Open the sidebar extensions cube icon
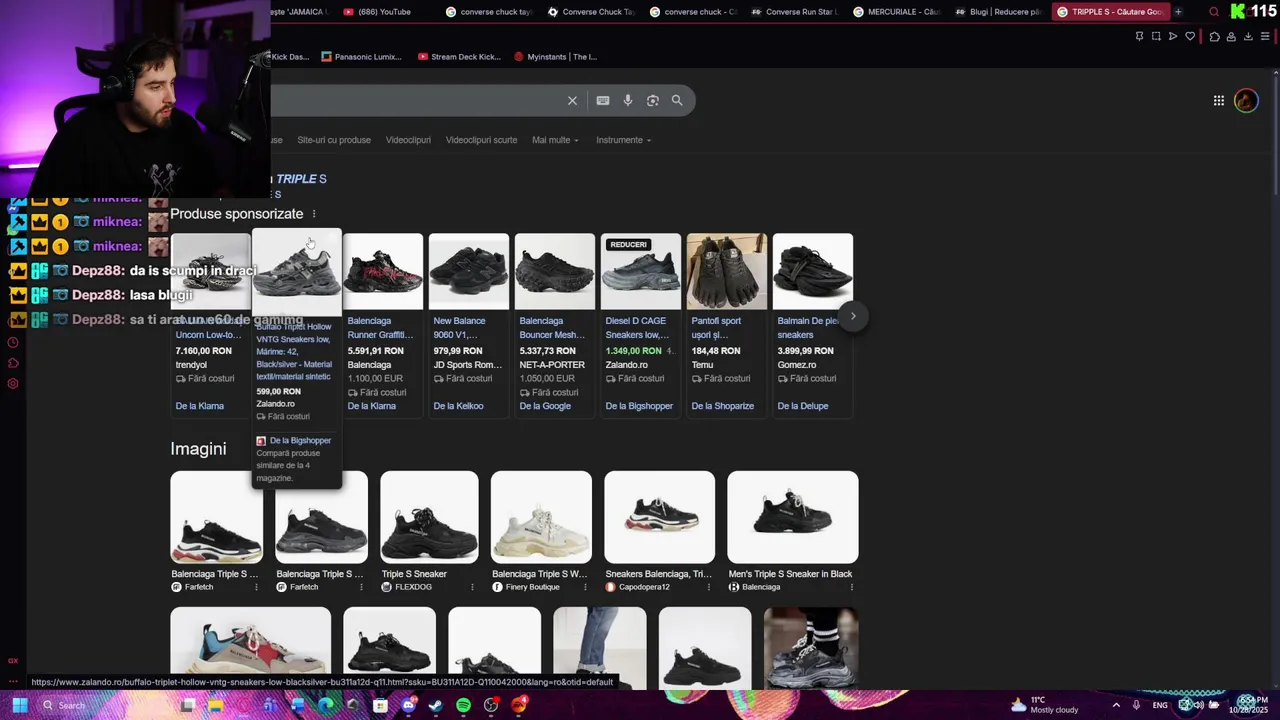The height and width of the screenshot is (720, 1280). tap(13, 363)
